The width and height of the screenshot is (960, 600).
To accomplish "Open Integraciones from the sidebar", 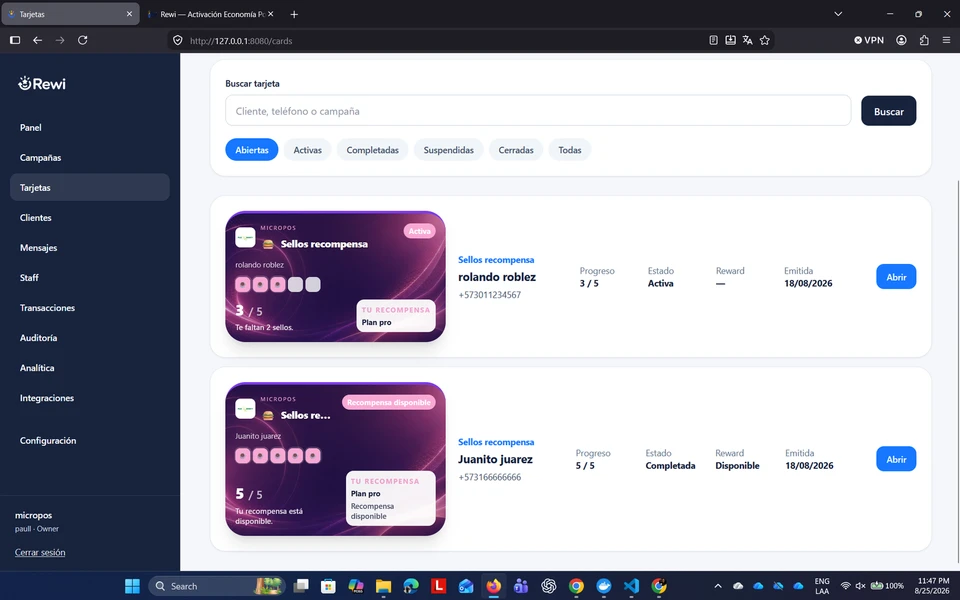I will [47, 397].
